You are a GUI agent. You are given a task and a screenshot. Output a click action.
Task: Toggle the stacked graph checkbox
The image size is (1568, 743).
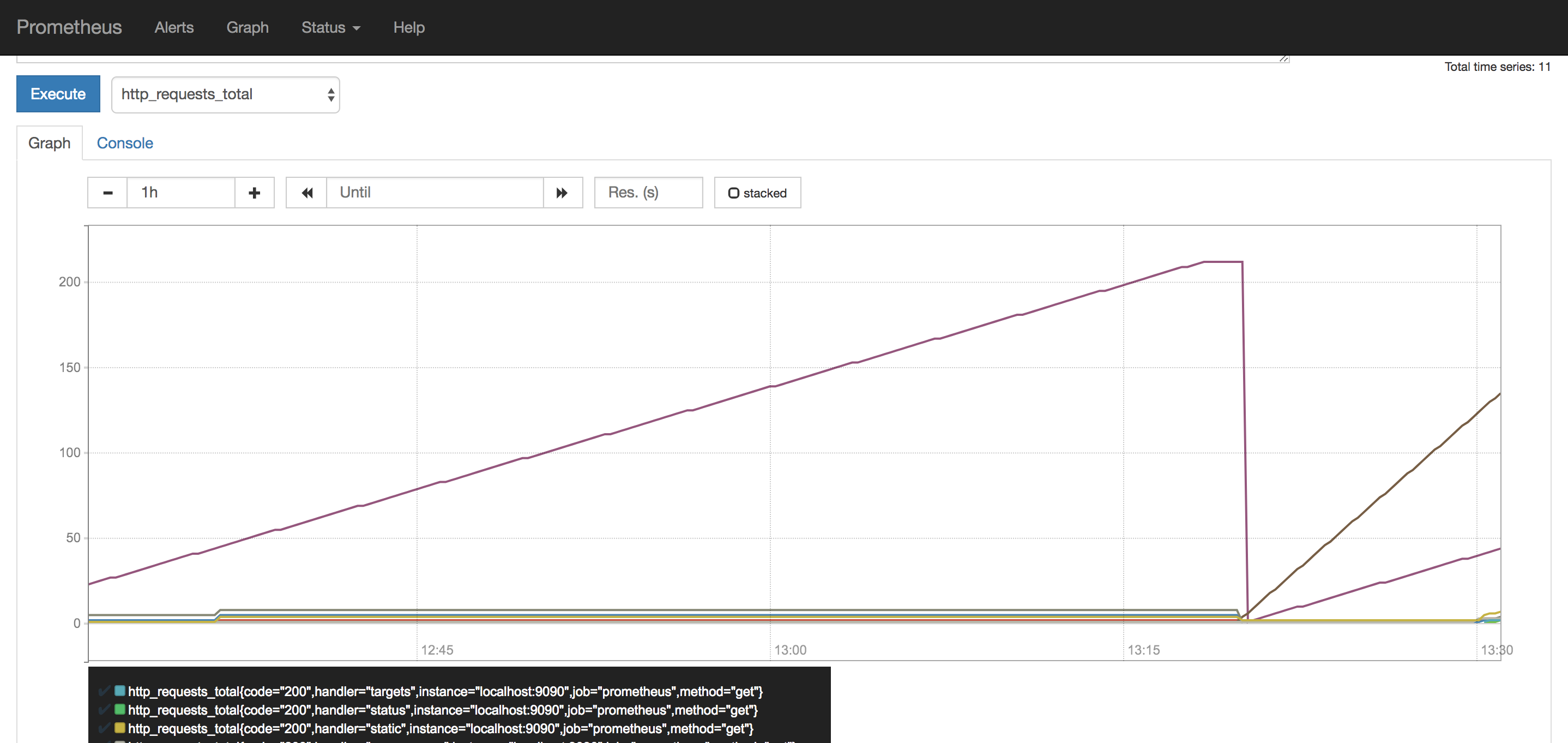coord(733,193)
